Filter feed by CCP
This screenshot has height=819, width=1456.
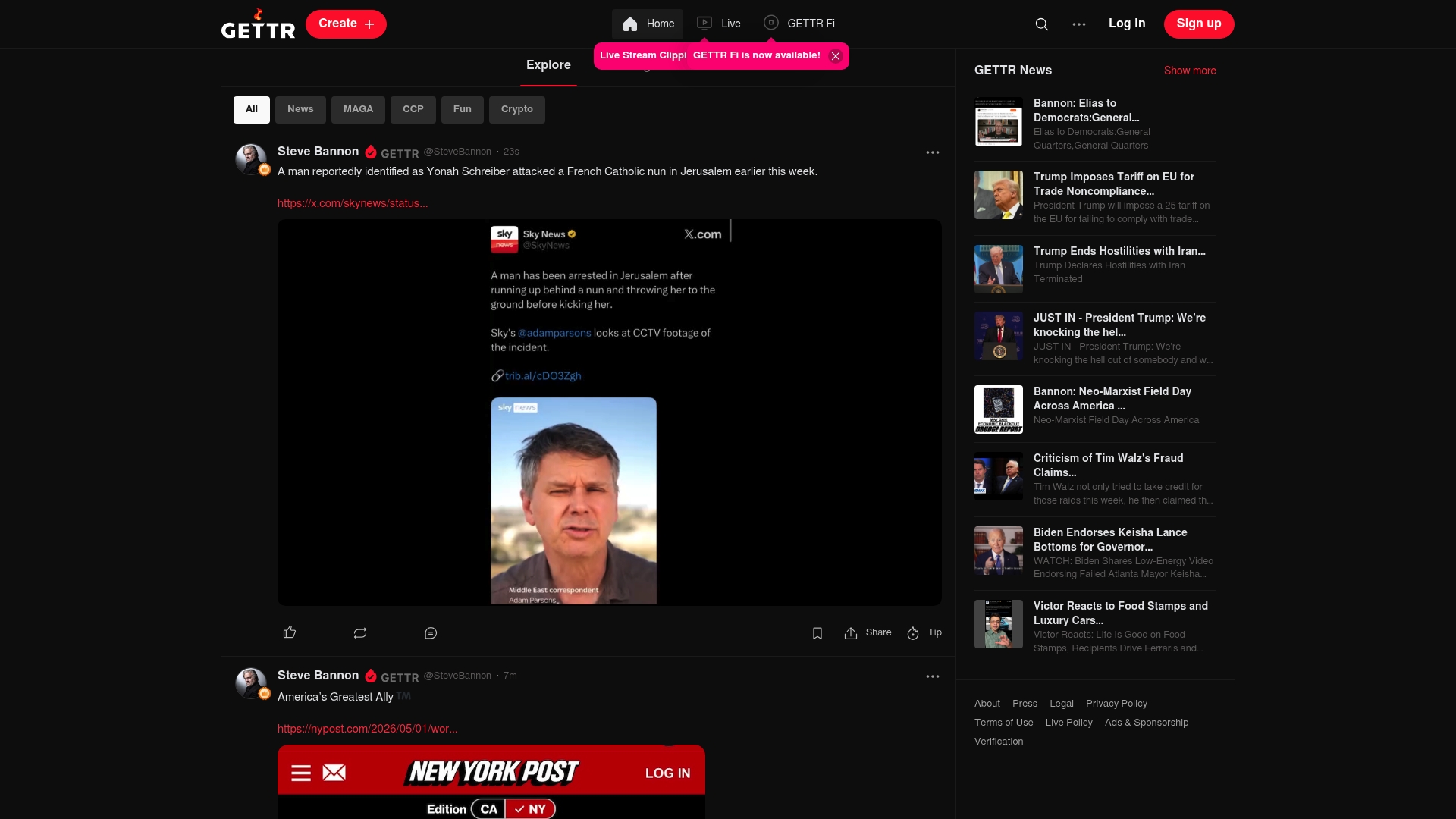(413, 109)
